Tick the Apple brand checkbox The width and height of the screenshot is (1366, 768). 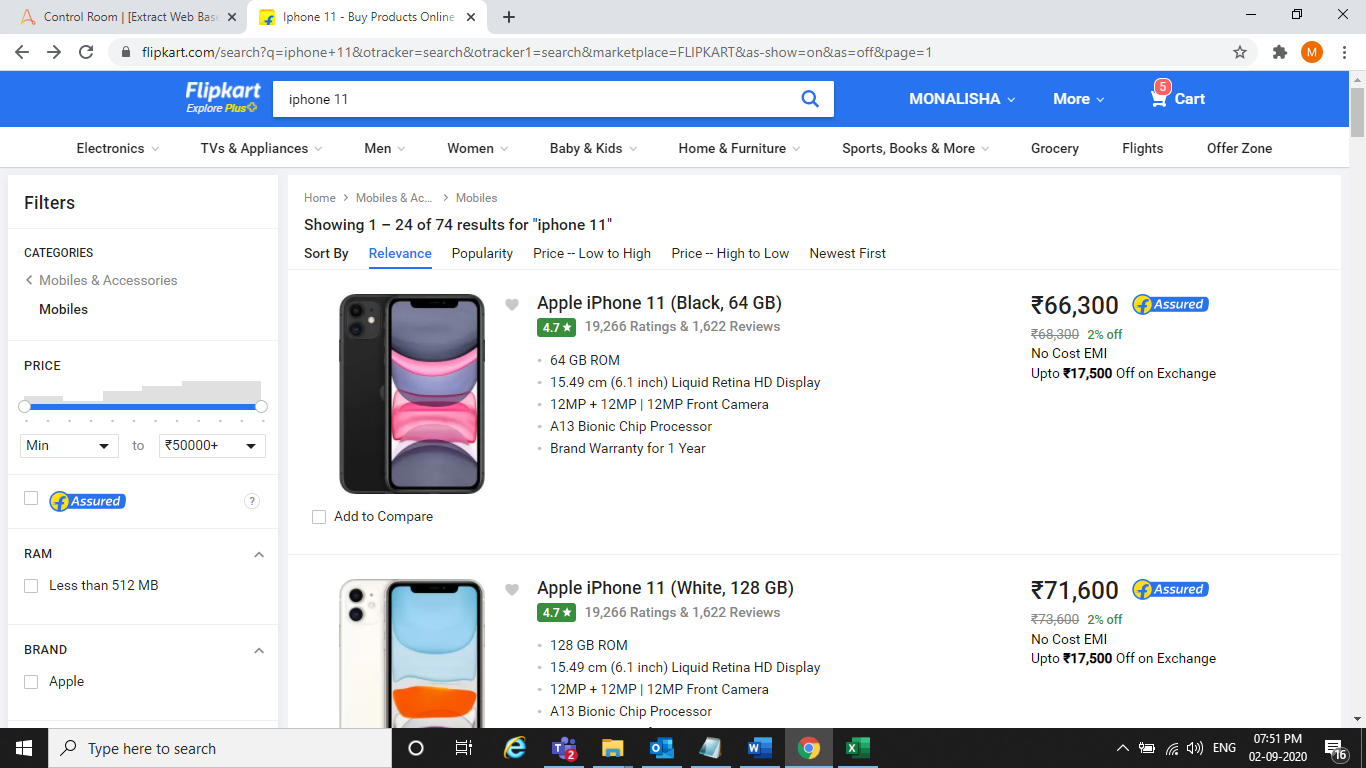(31, 682)
